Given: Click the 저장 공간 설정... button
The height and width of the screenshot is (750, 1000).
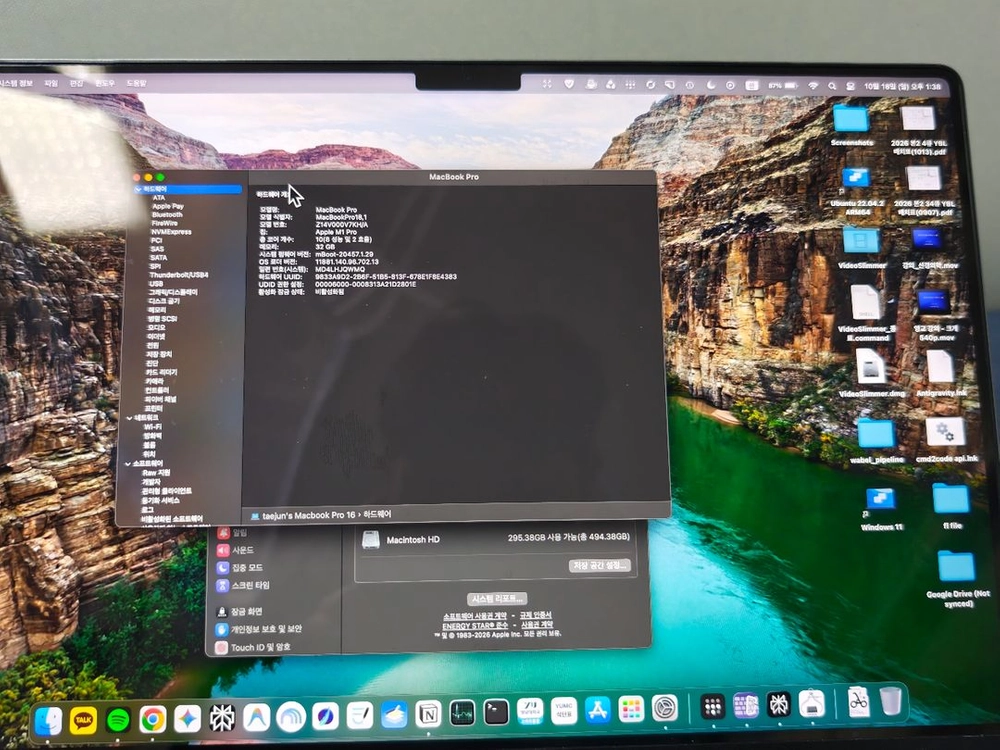Looking at the screenshot, I should (599, 565).
